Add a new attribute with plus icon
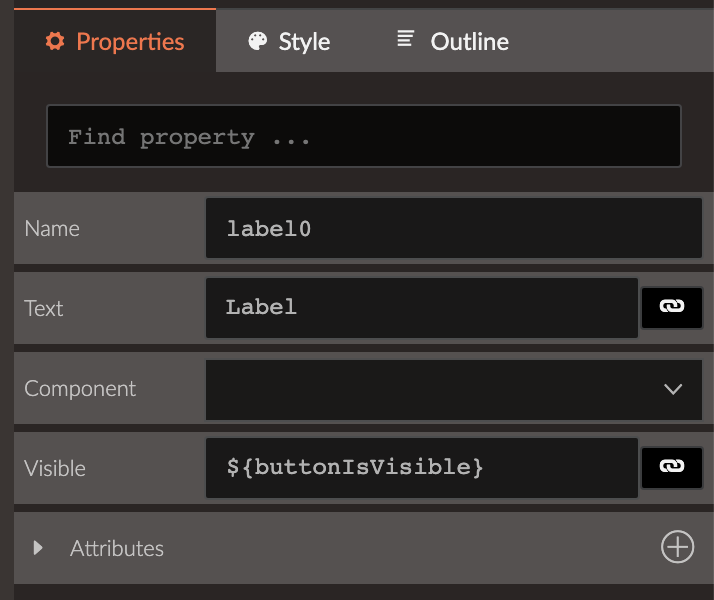Screen dimensions: 714x600 pyautogui.click(x=677, y=547)
